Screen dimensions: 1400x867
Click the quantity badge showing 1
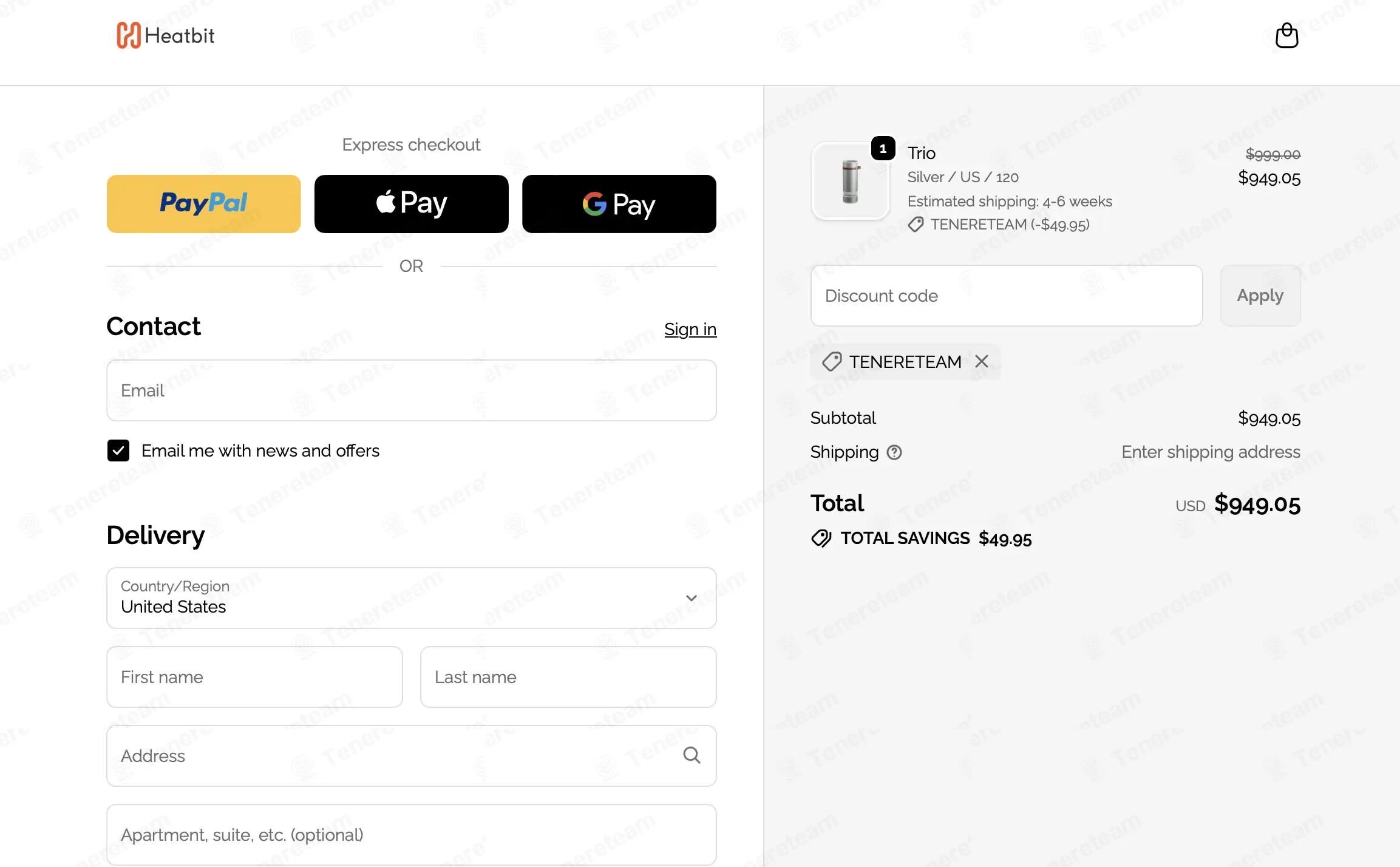883,148
